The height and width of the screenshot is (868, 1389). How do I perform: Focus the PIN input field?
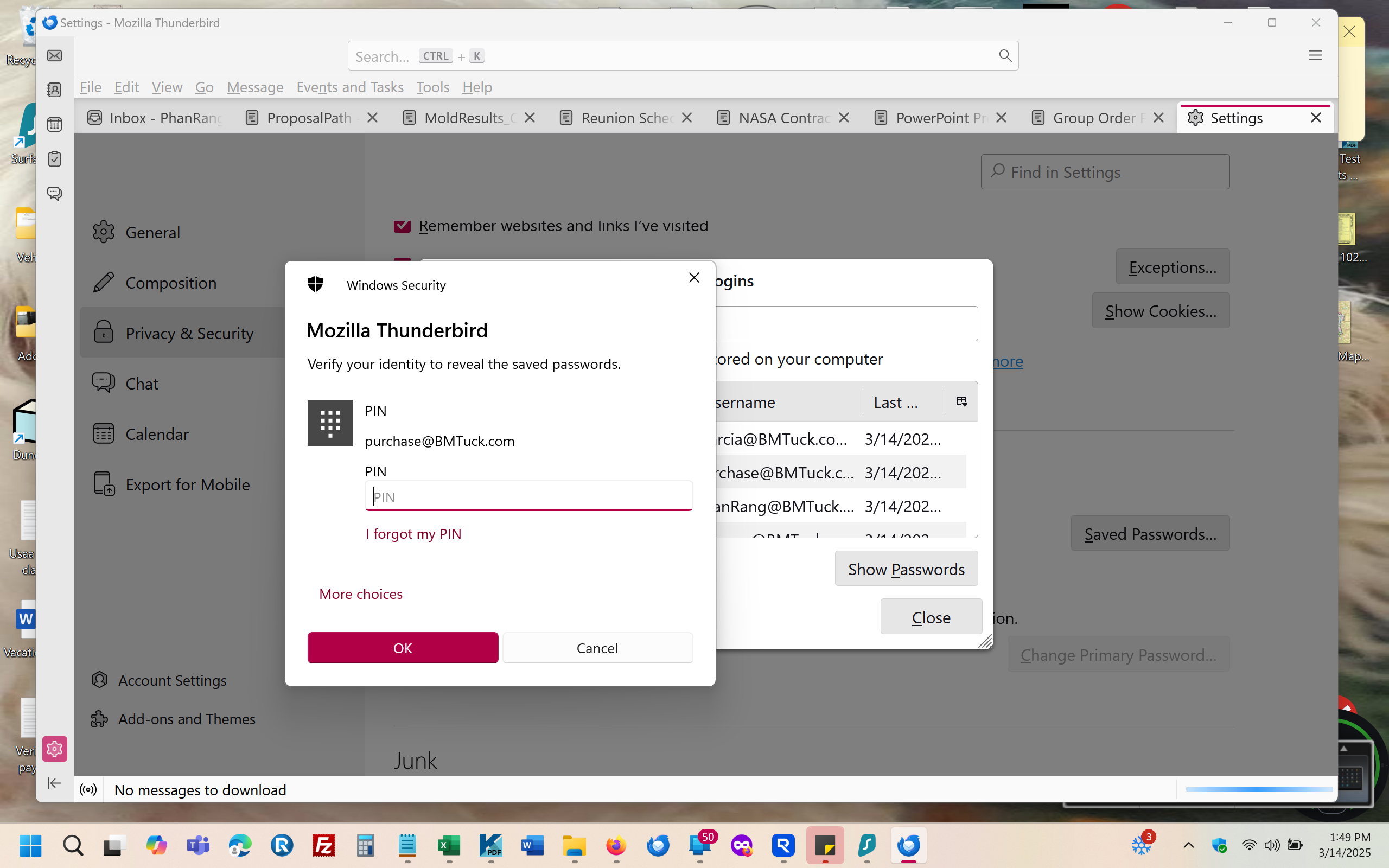tap(528, 495)
